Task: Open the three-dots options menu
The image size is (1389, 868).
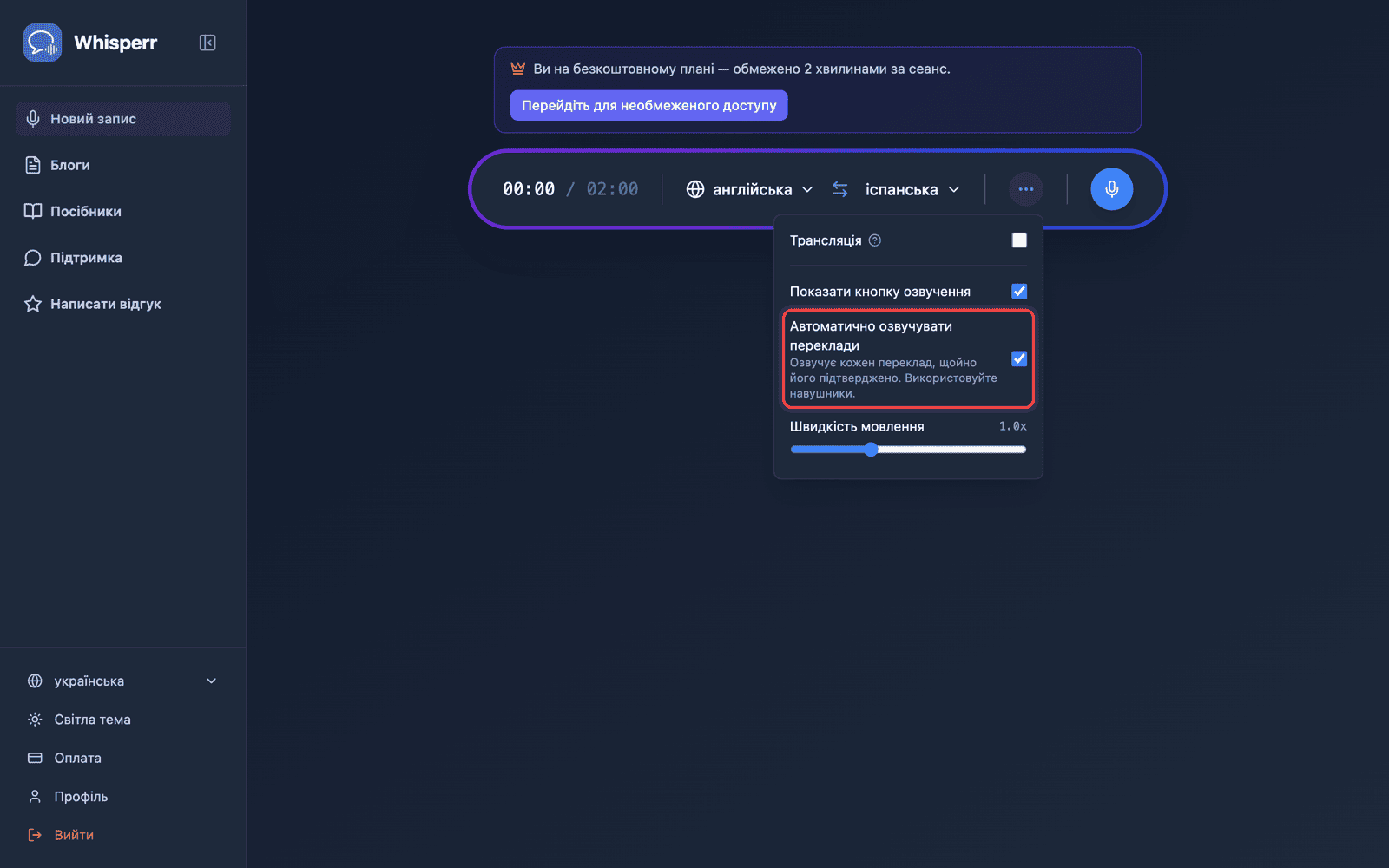Action: pyautogui.click(x=1026, y=189)
